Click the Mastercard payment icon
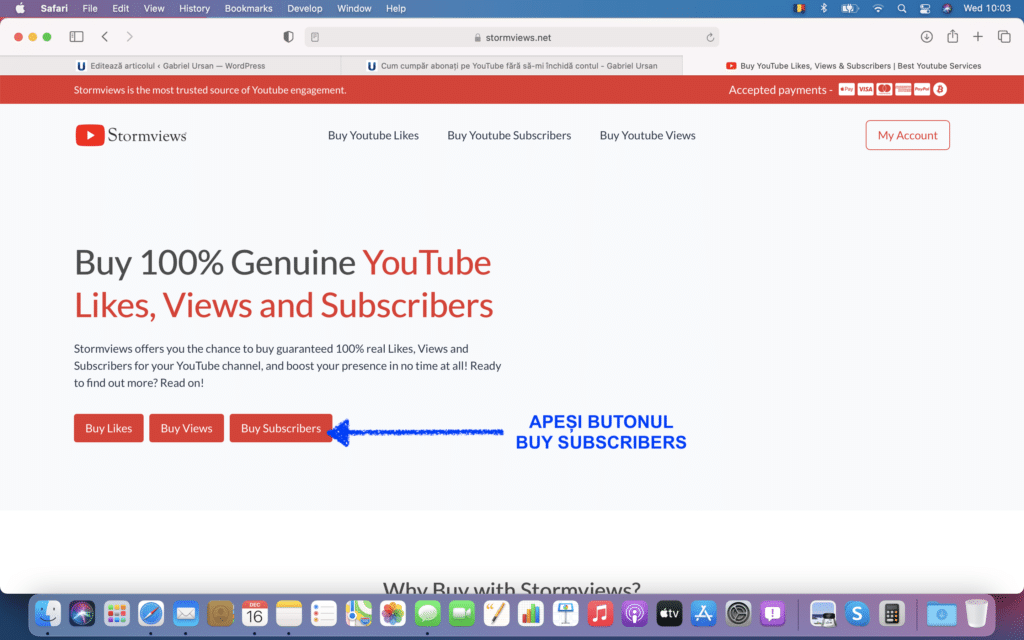This screenshot has width=1024, height=640. (x=884, y=89)
